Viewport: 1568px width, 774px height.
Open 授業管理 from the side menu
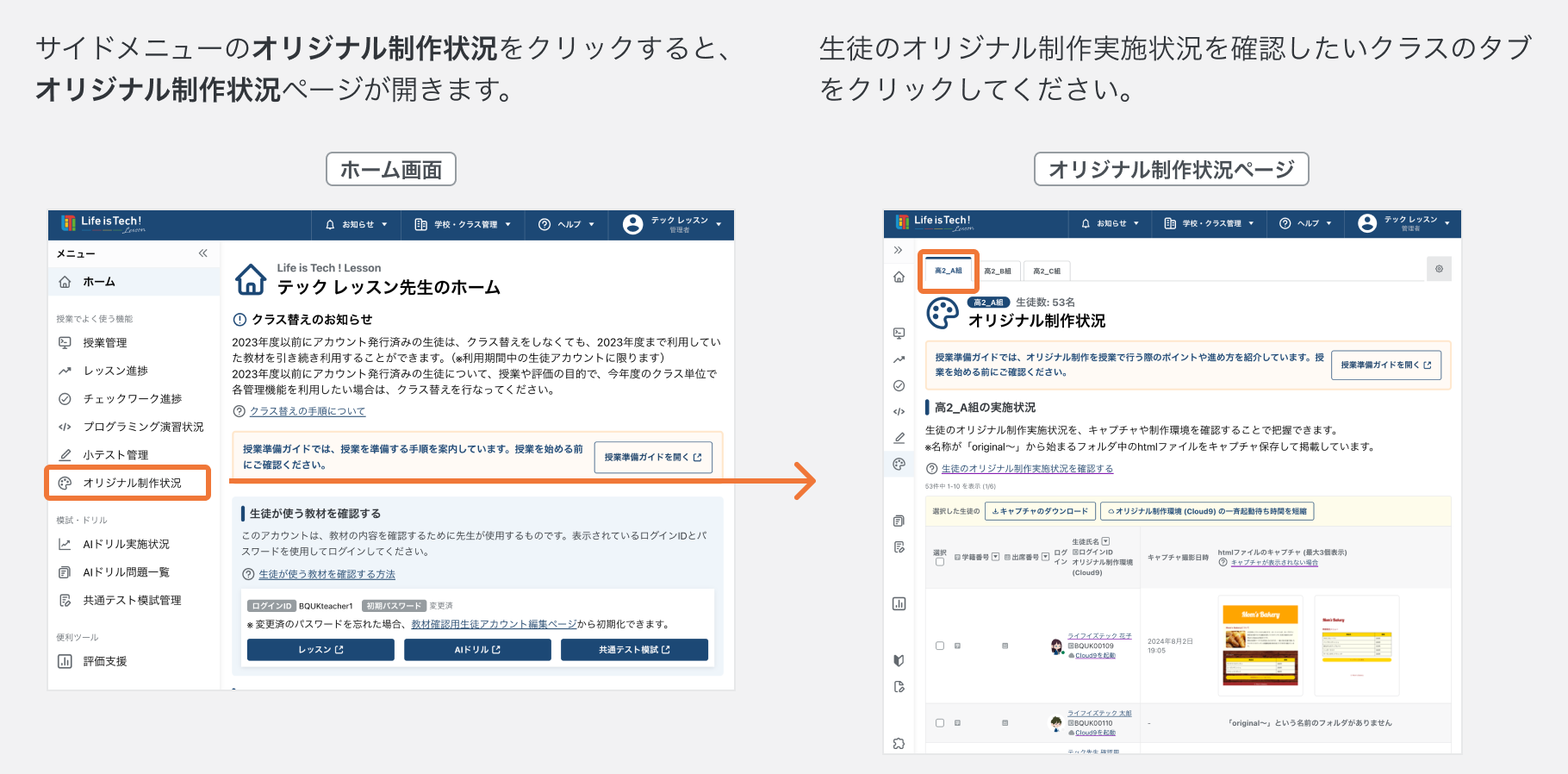[x=105, y=342]
